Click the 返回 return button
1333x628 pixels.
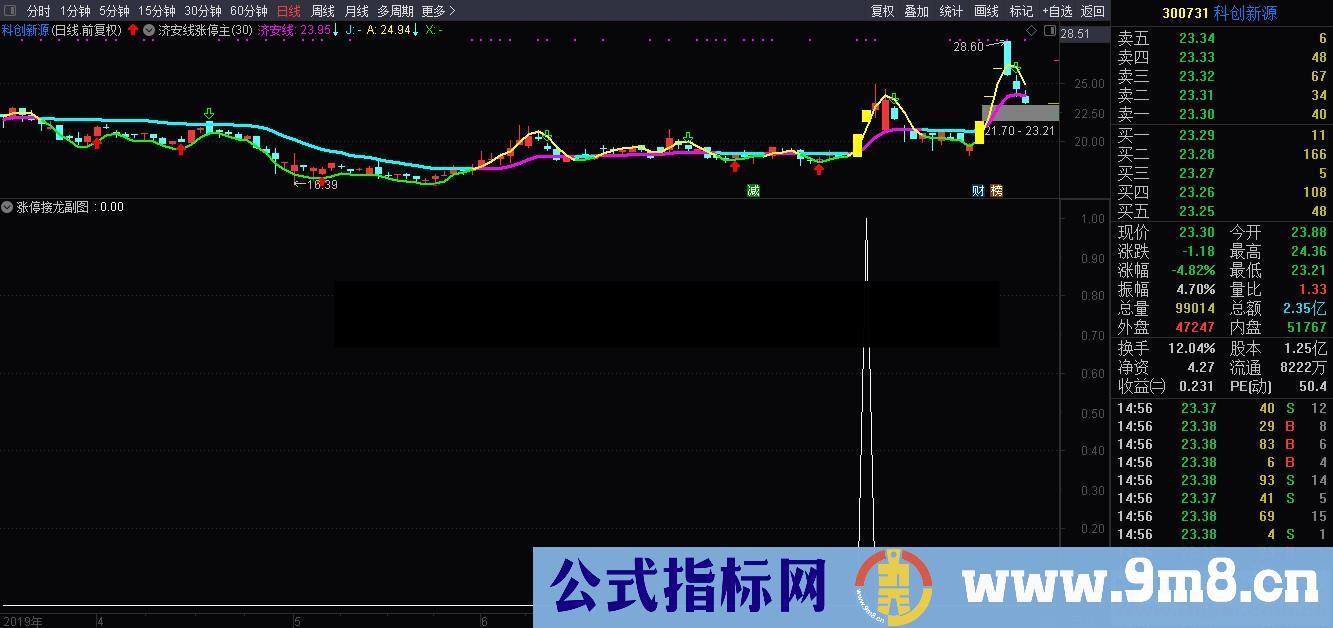click(x=1090, y=11)
